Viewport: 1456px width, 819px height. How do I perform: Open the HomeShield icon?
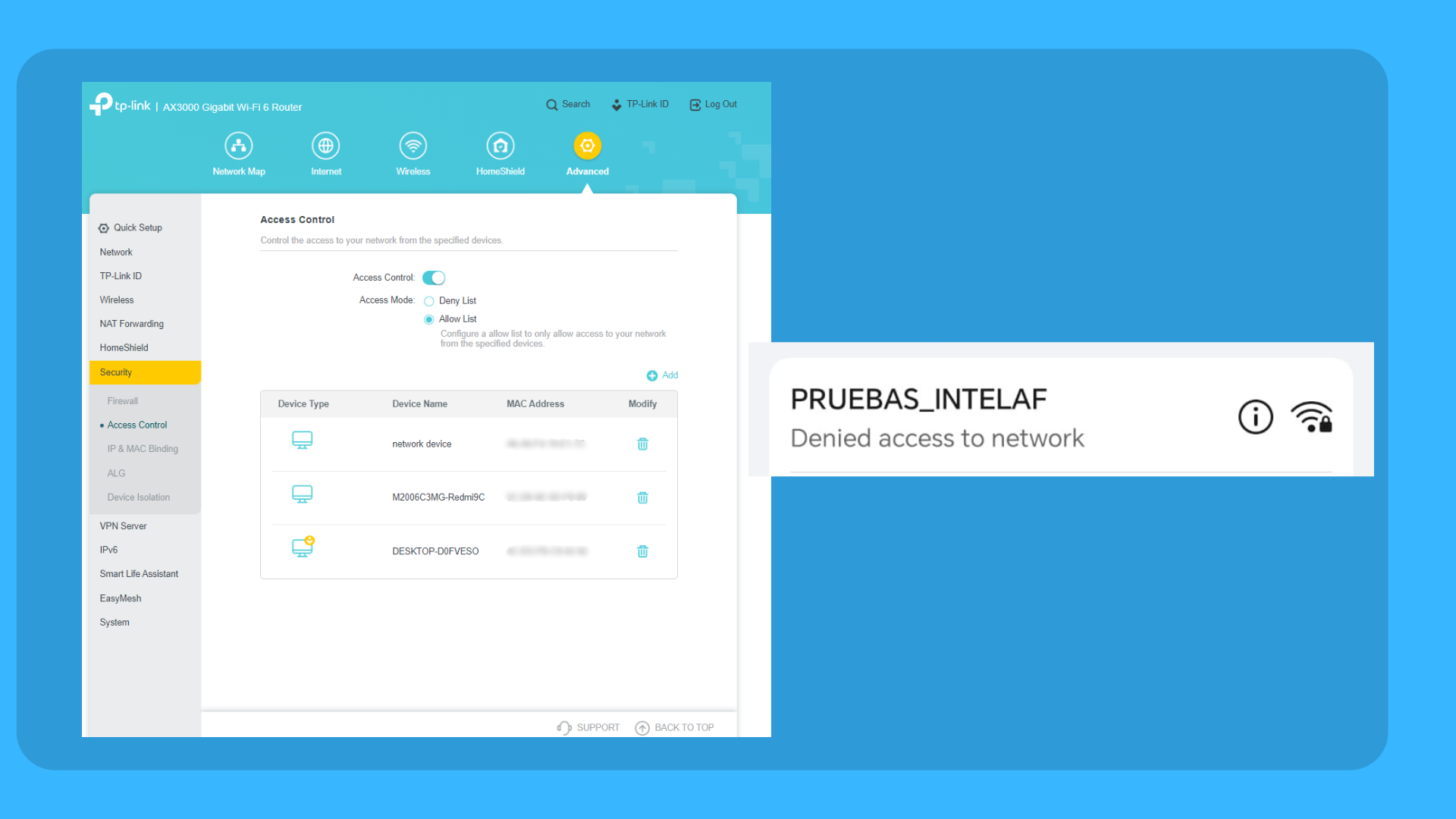(x=500, y=146)
